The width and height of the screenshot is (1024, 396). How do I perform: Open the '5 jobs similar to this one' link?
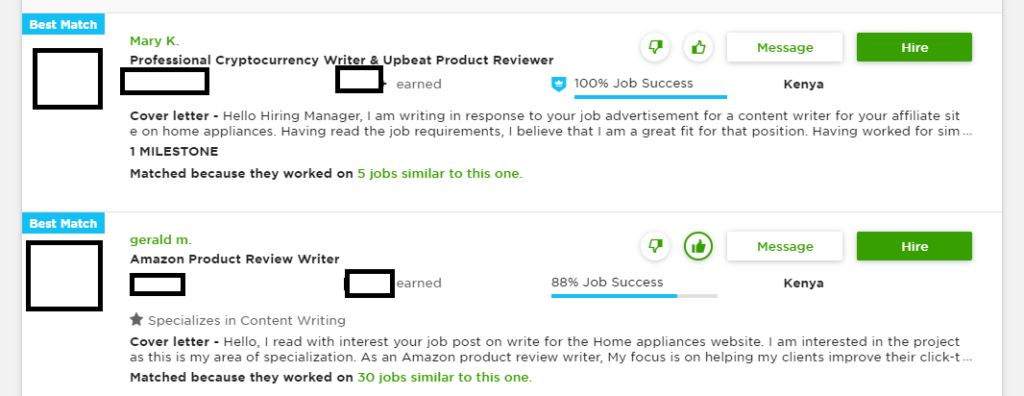[x=440, y=174]
